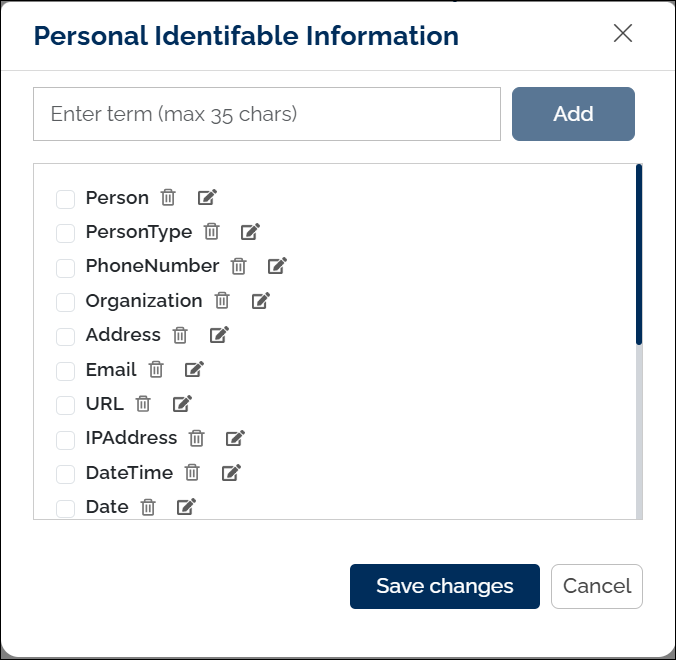Delete the DateTime term

click(x=192, y=472)
